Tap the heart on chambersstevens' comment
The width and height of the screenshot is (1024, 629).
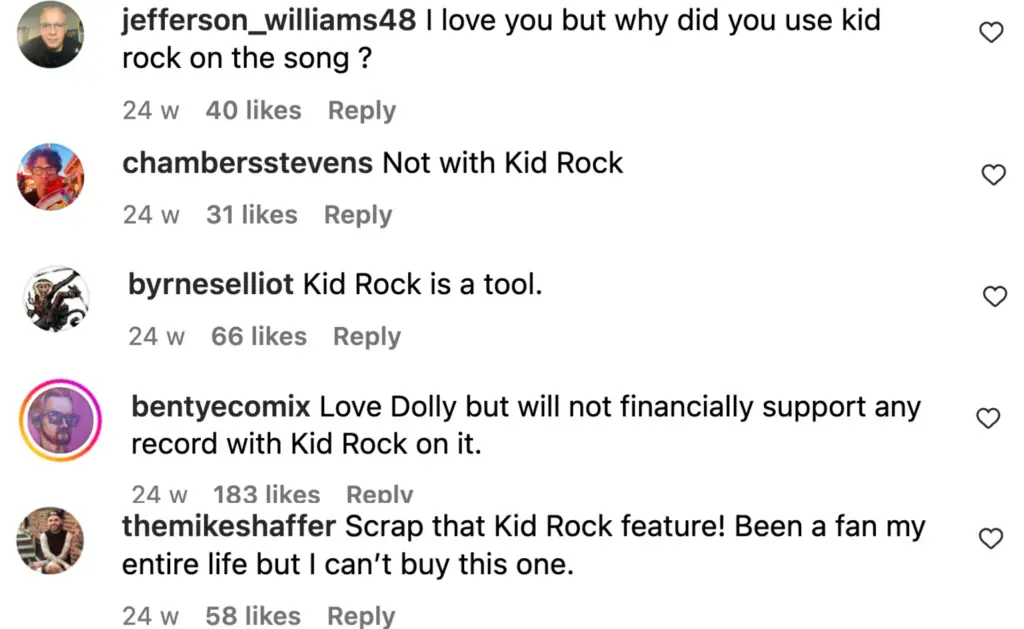(x=992, y=175)
